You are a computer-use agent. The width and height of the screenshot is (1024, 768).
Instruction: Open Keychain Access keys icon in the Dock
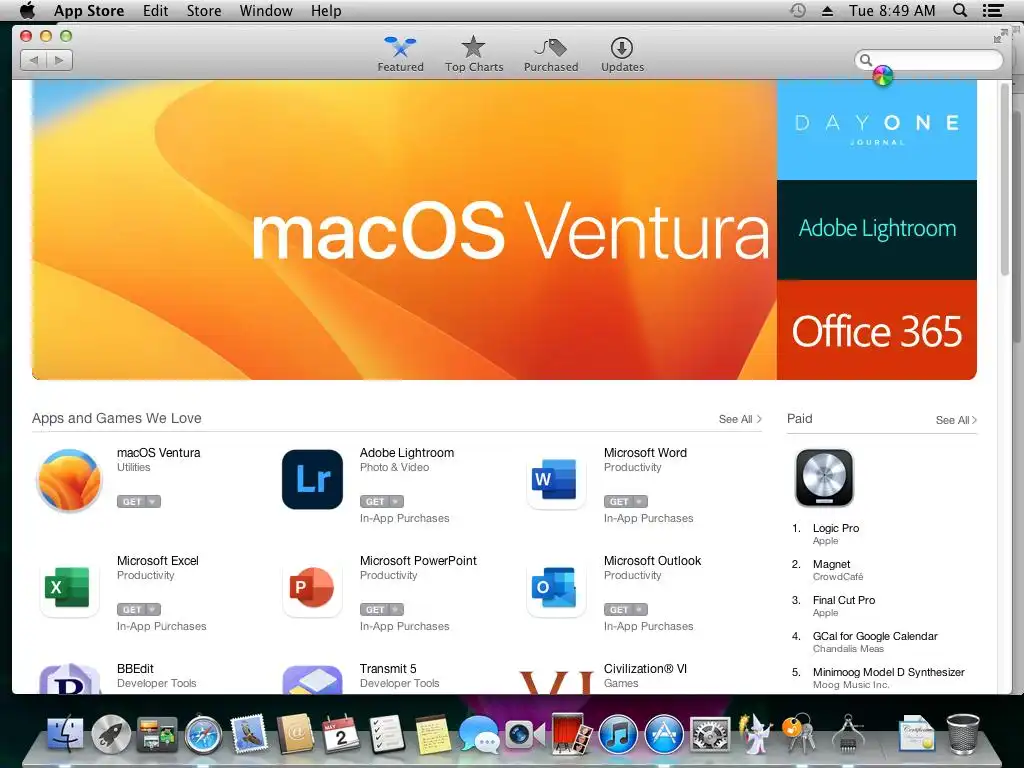coord(799,733)
